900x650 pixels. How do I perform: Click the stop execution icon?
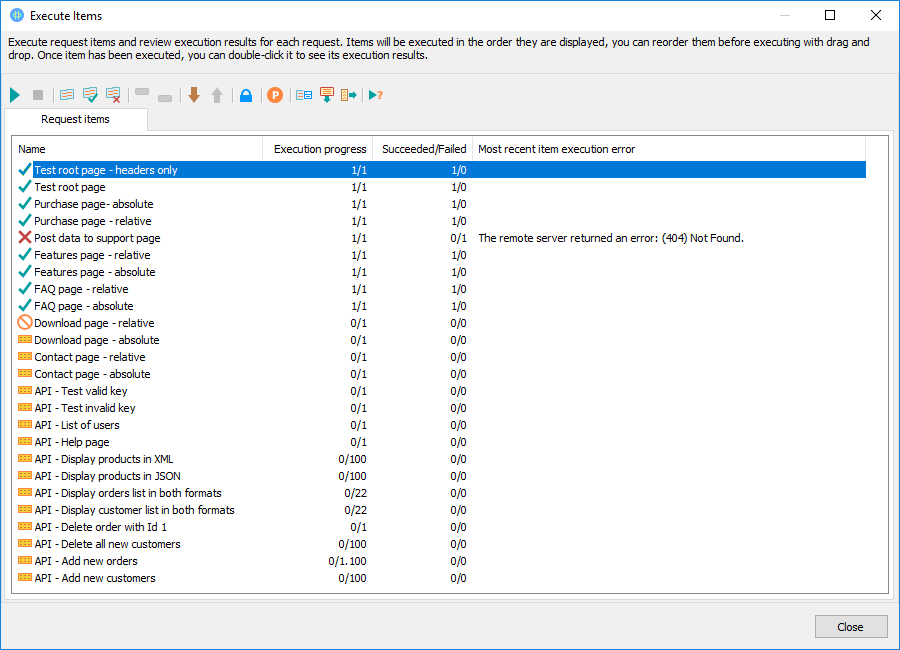click(x=37, y=94)
